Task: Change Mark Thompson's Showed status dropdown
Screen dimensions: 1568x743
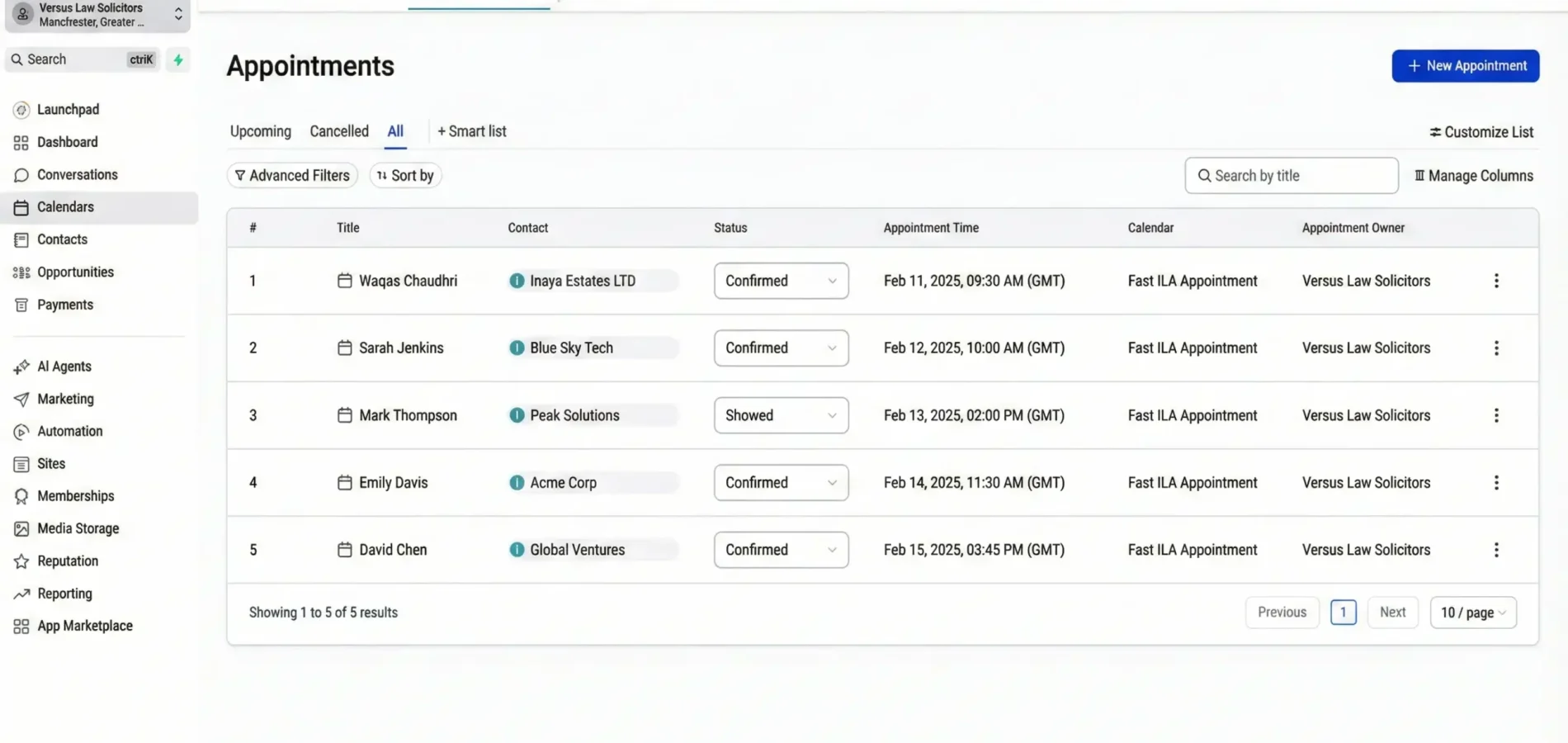Action: point(780,415)
